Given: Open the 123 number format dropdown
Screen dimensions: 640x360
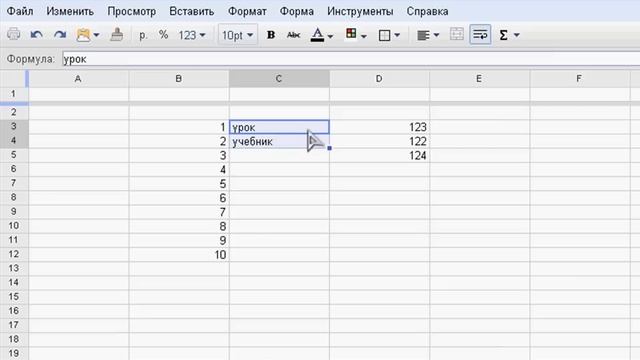Looking at the screenshot, I should pos(191,36).
